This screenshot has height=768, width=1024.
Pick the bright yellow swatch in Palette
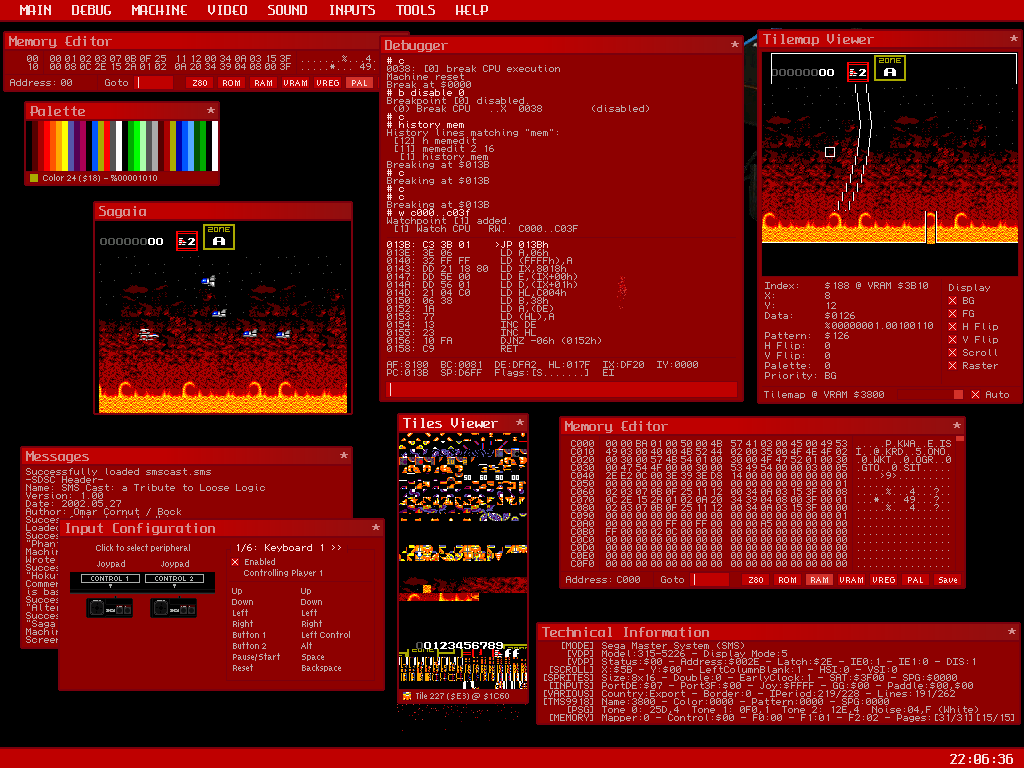click(x=65, y=146)
